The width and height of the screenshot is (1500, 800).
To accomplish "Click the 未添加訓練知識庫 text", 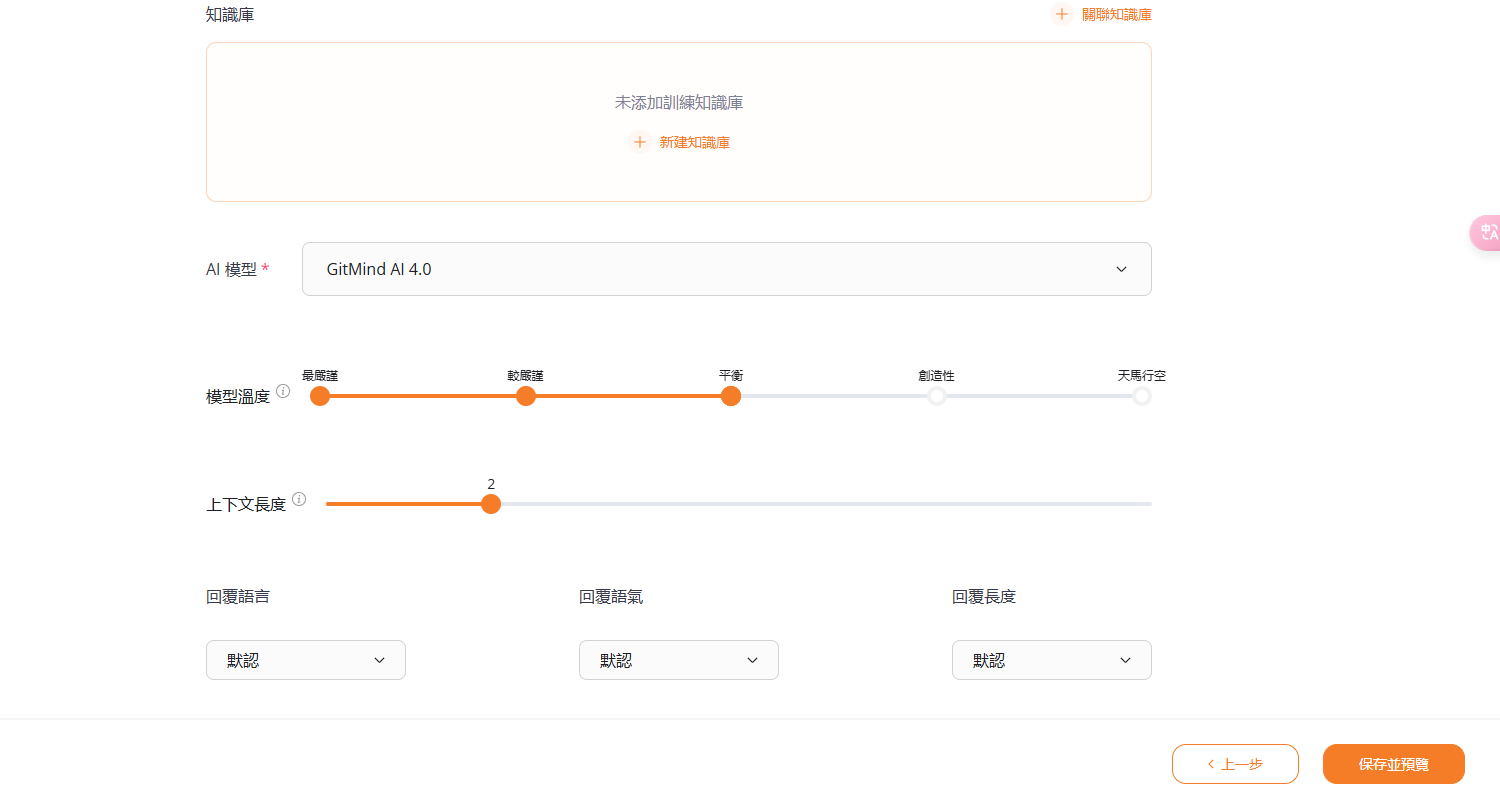I will click(x=679, y=102).
